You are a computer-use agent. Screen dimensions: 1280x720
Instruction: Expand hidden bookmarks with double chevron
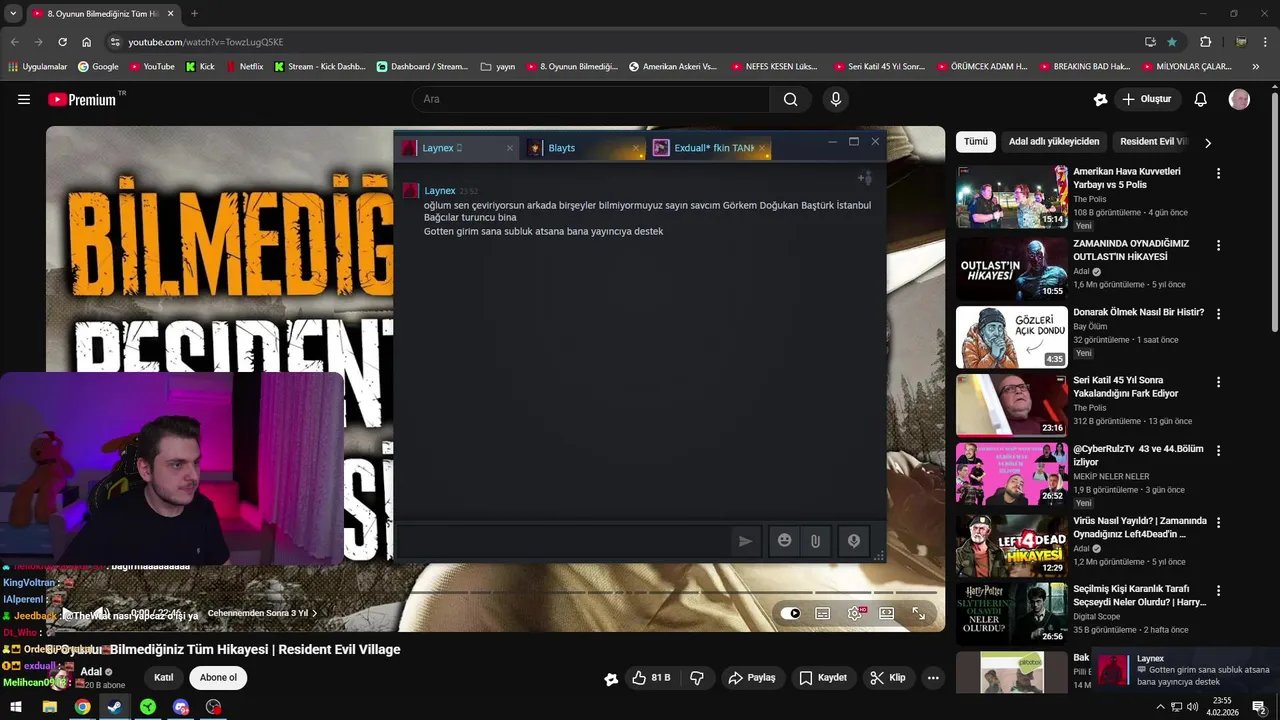tap(1256, 67)
